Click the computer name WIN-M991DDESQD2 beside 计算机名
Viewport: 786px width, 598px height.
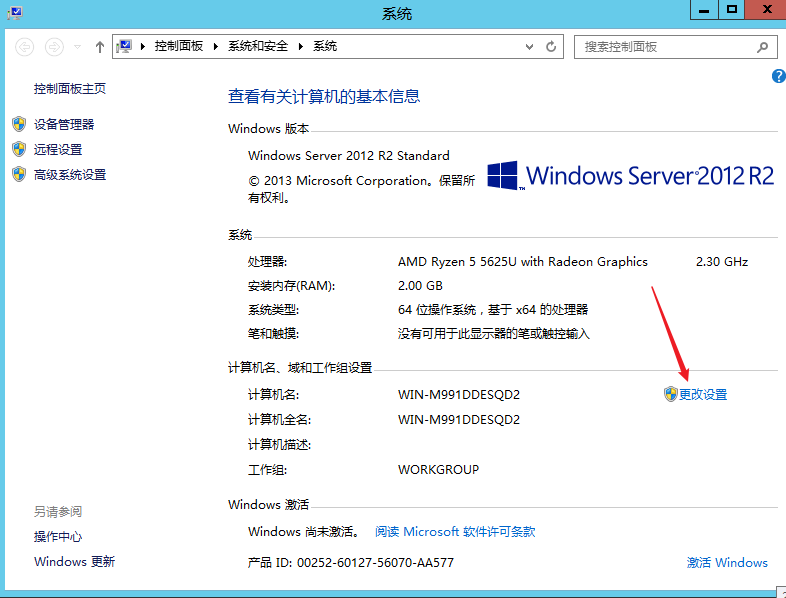459,394
